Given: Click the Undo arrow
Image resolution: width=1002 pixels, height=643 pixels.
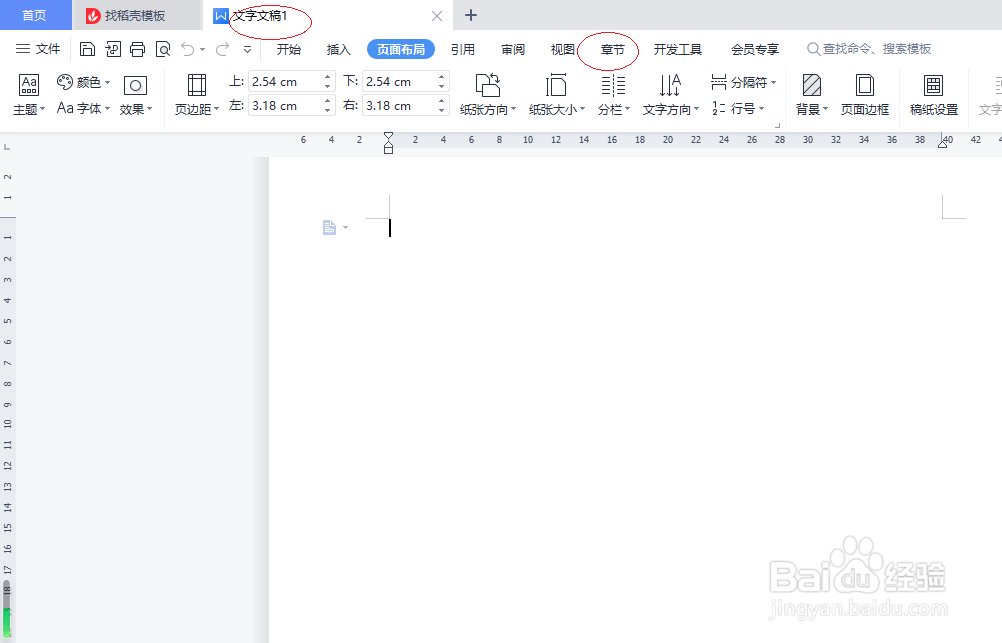Looking at the screenshot, I should 187,49.
